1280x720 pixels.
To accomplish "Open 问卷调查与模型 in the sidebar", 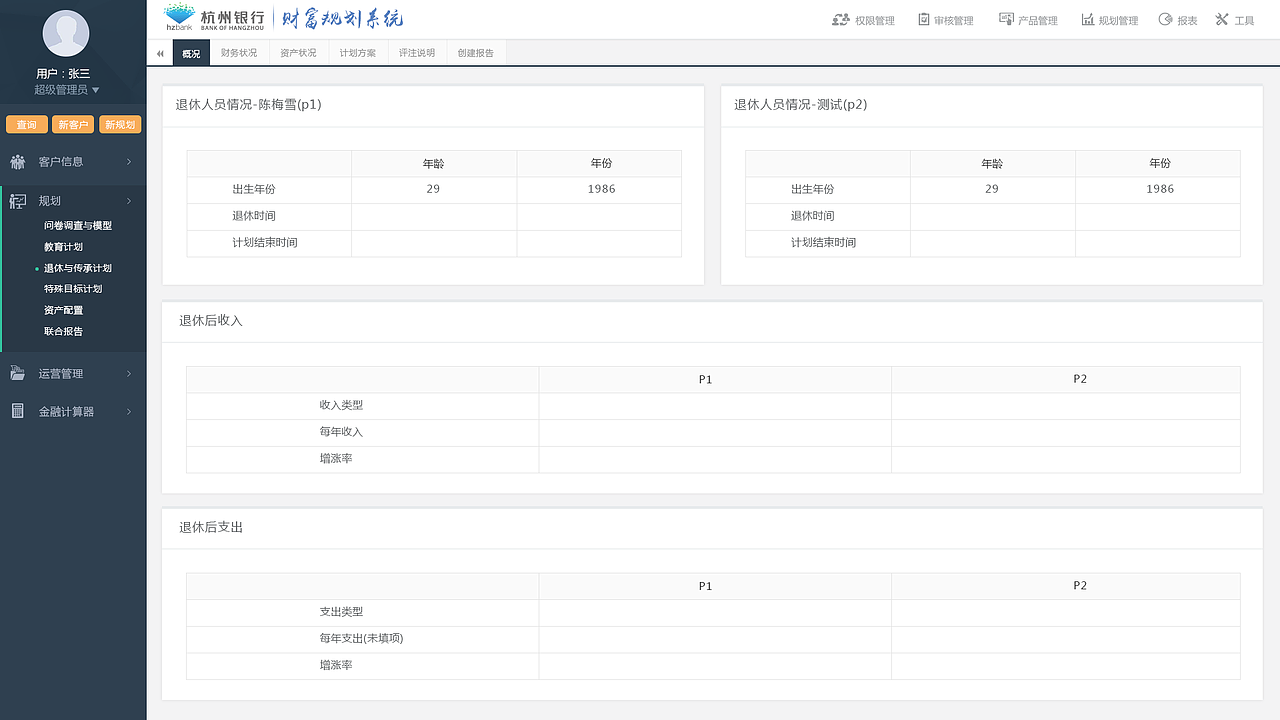I will pyautogui.click(x=78, y=226).
